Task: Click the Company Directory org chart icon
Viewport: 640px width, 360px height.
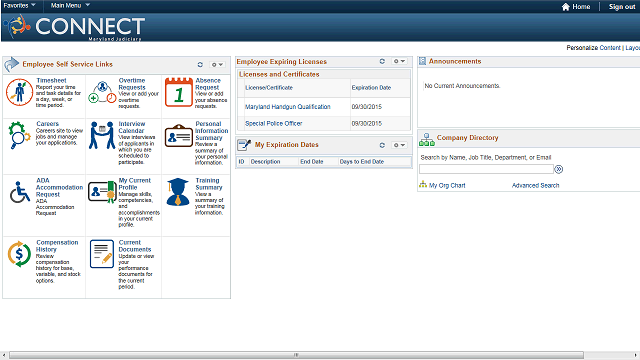Action: (427, 140)
